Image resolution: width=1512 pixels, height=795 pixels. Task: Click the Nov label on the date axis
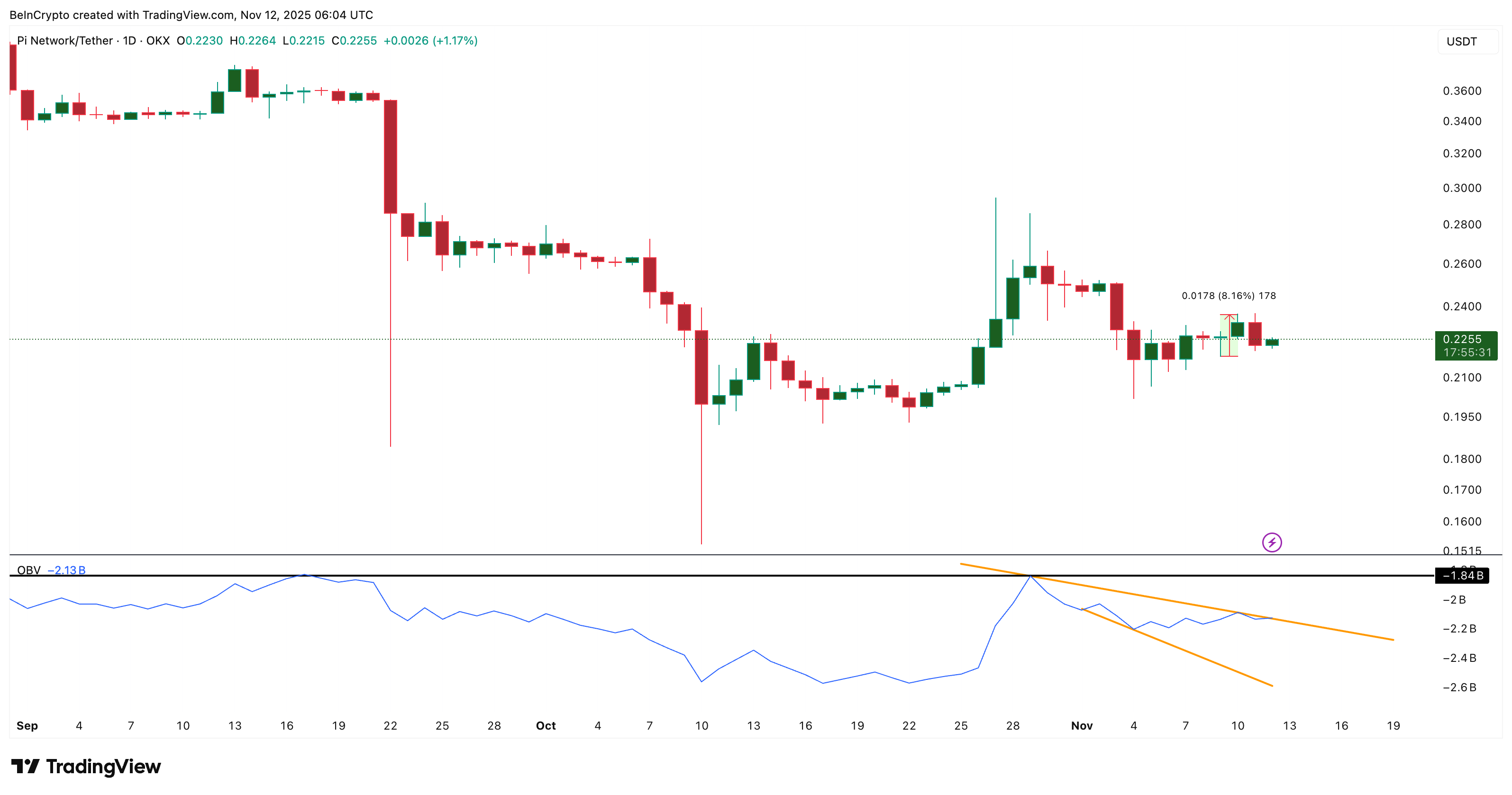click(1082, 725)
